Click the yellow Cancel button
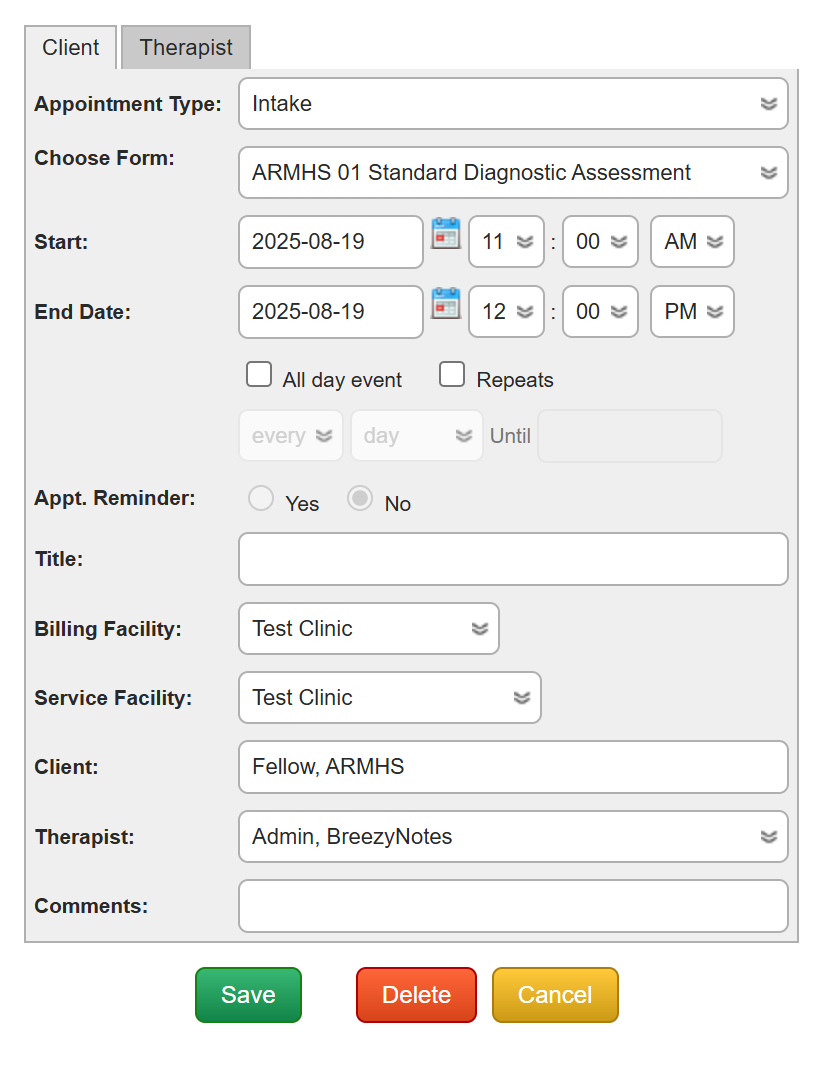827x1072 pixels. pos(555,995)
